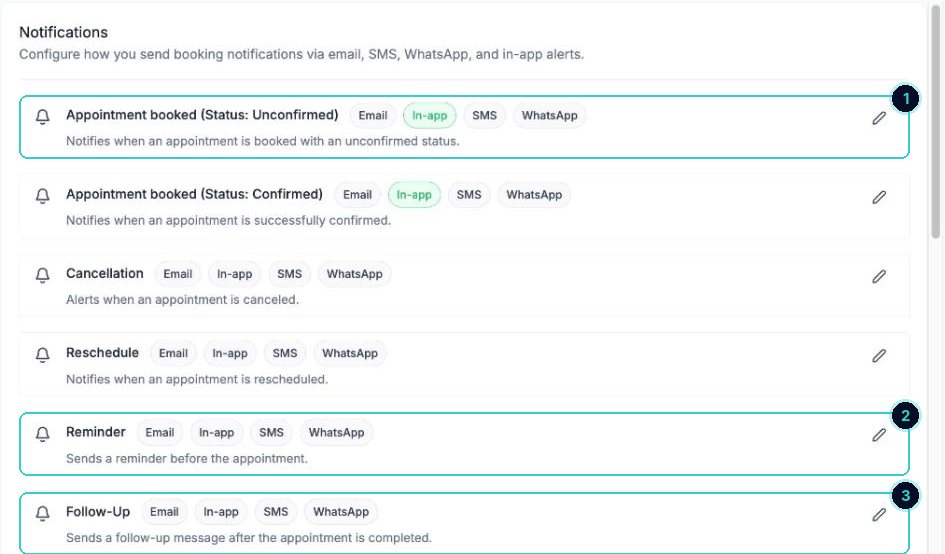Click bell icon in Reminder row
The image size is (945, 554).
(42, 433)
